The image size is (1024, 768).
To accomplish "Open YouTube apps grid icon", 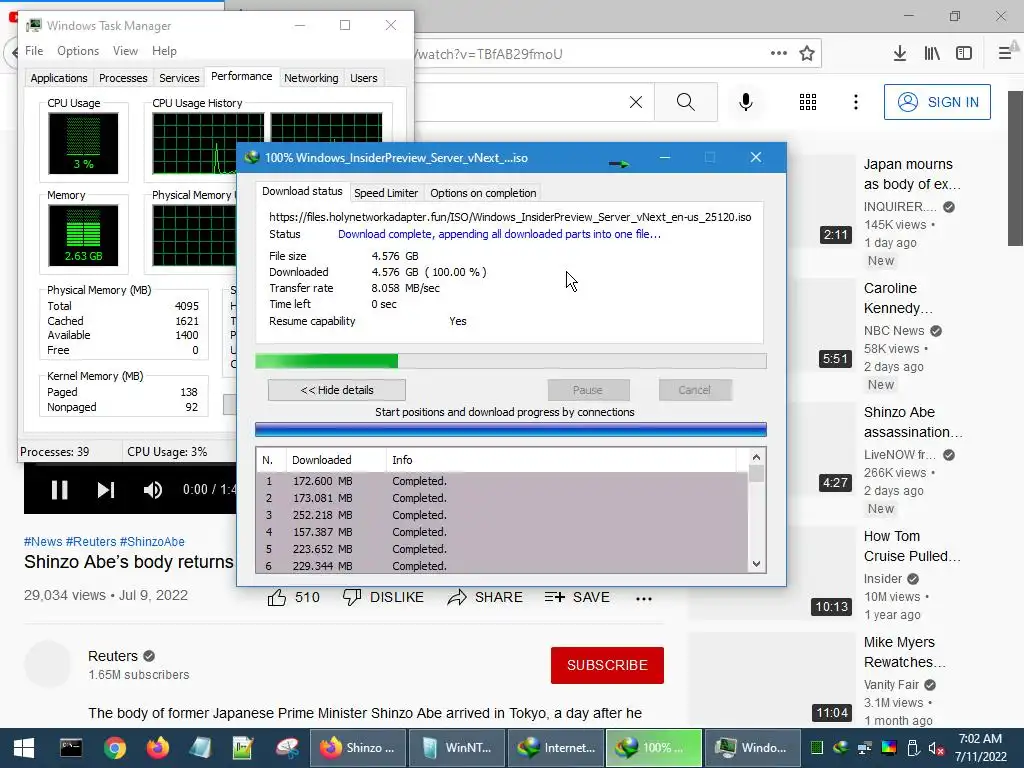I will (x=808, y=102).
